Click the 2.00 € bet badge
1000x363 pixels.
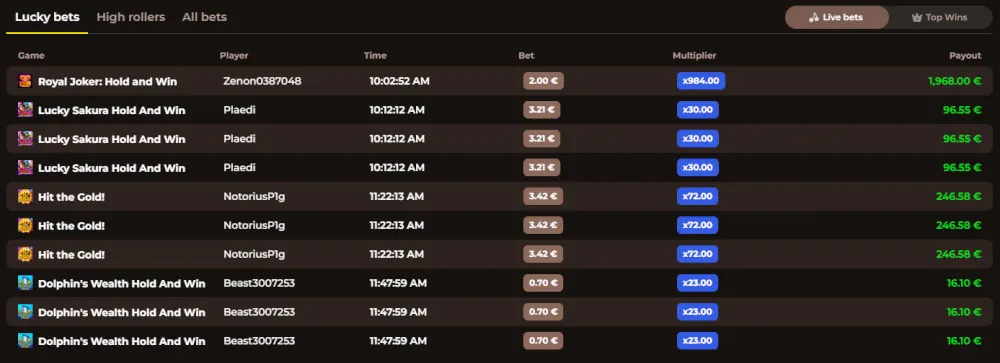pyautogui.click(x=543, y=81)
